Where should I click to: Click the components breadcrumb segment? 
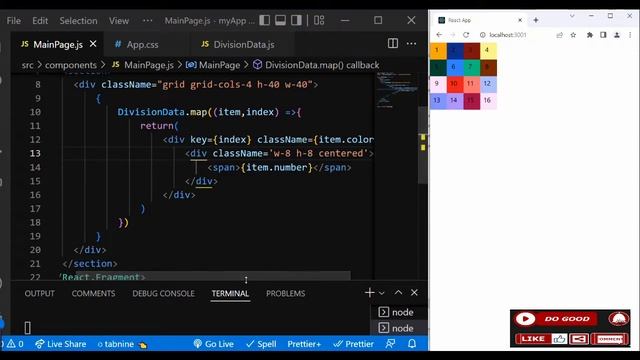[71, 65]
